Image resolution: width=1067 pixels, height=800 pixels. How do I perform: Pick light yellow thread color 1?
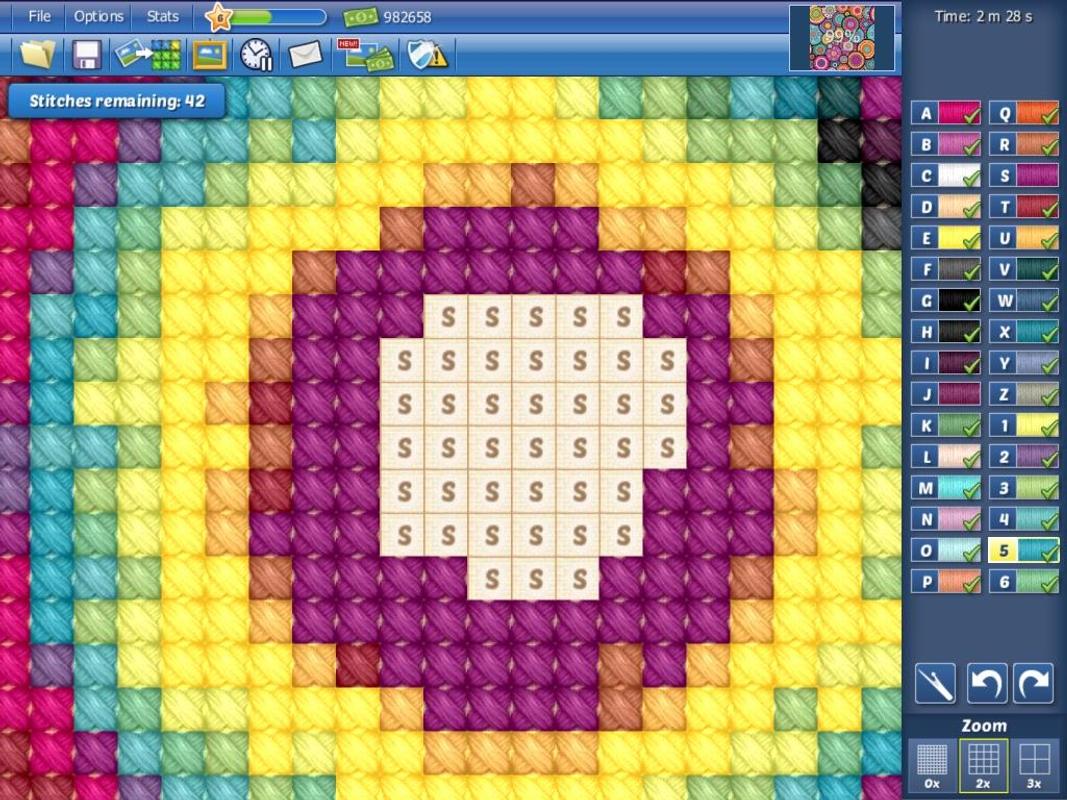click(x=1023, y=425)
